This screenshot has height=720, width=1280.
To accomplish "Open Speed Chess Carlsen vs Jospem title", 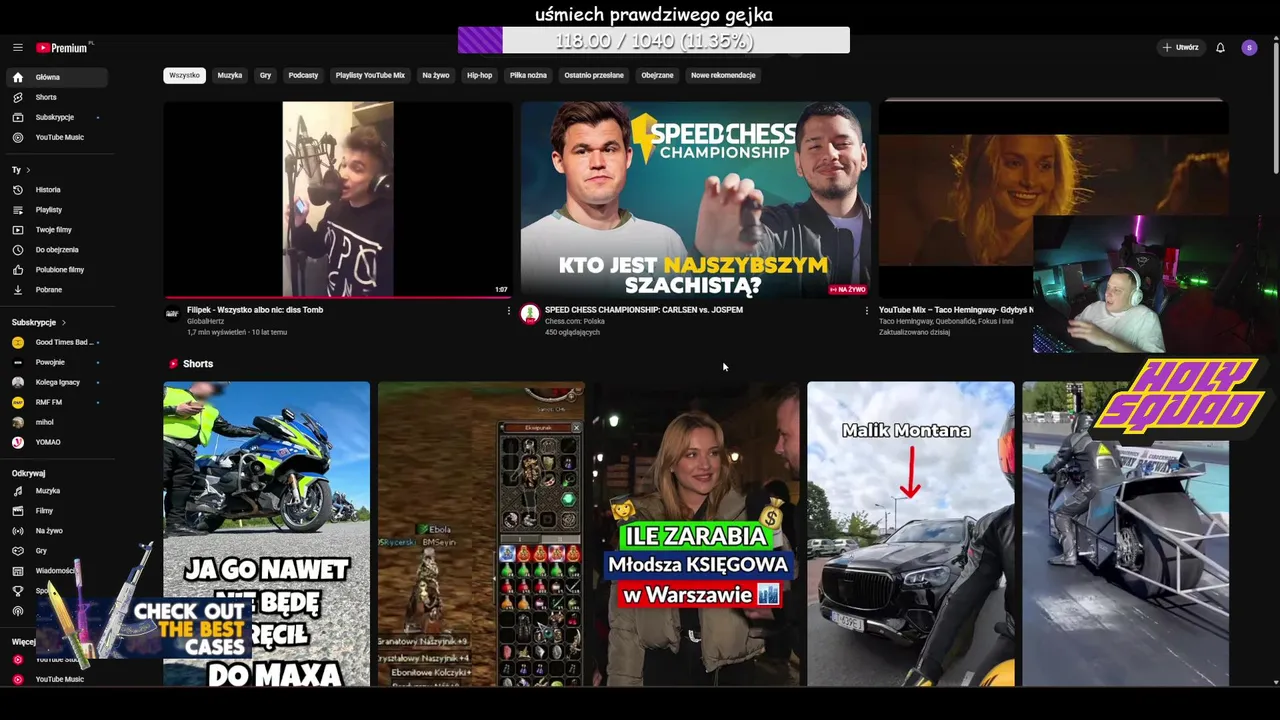I will 644,310.
